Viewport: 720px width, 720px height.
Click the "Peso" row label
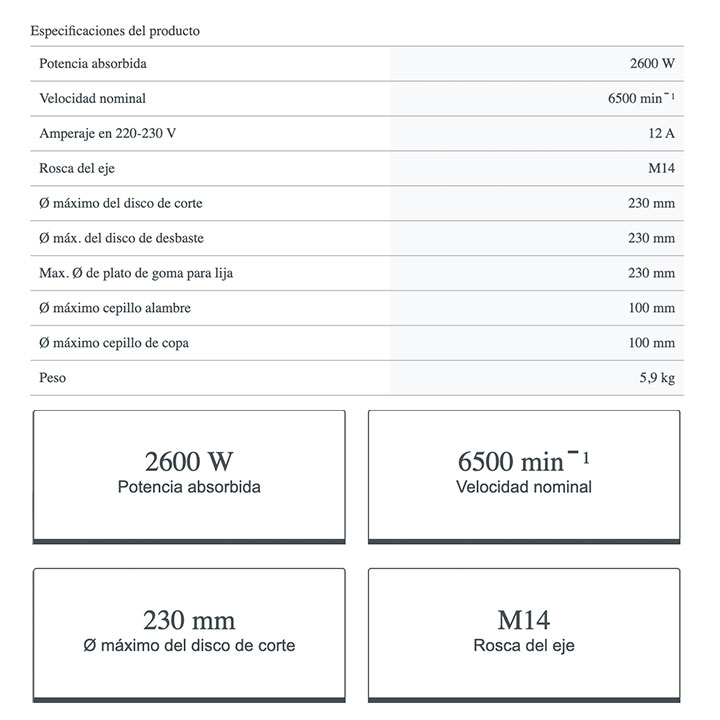point(53,378)
